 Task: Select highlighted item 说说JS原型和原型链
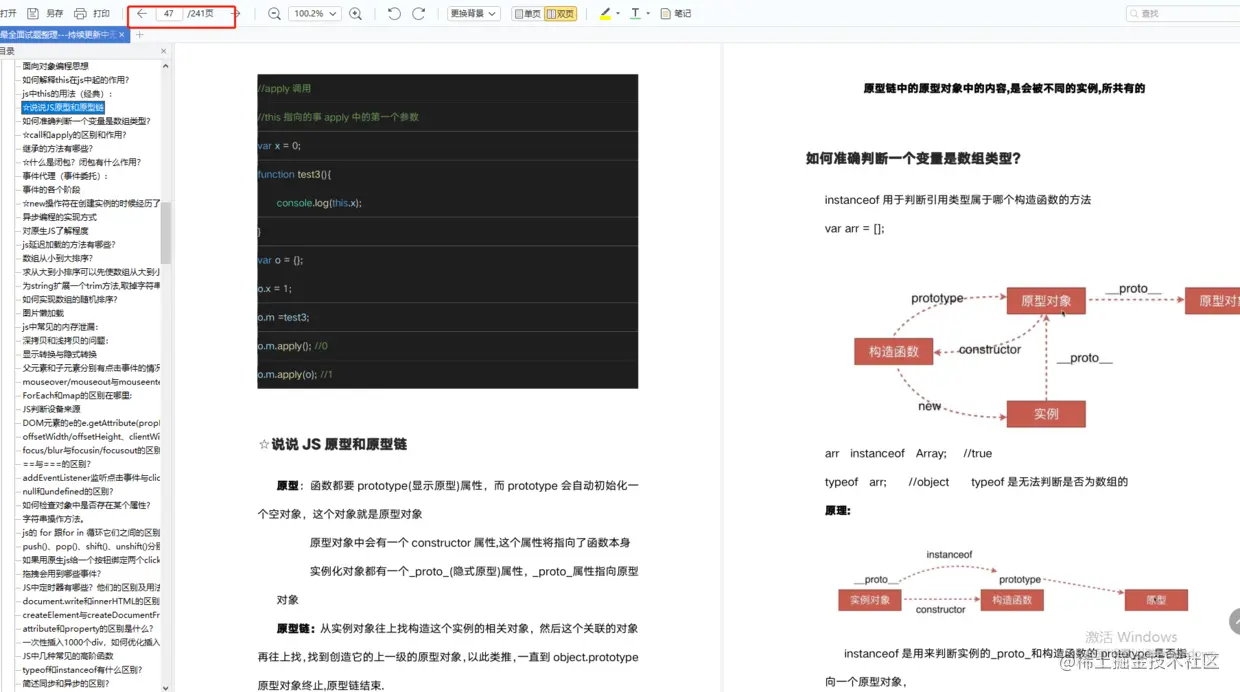coord(63,107)
